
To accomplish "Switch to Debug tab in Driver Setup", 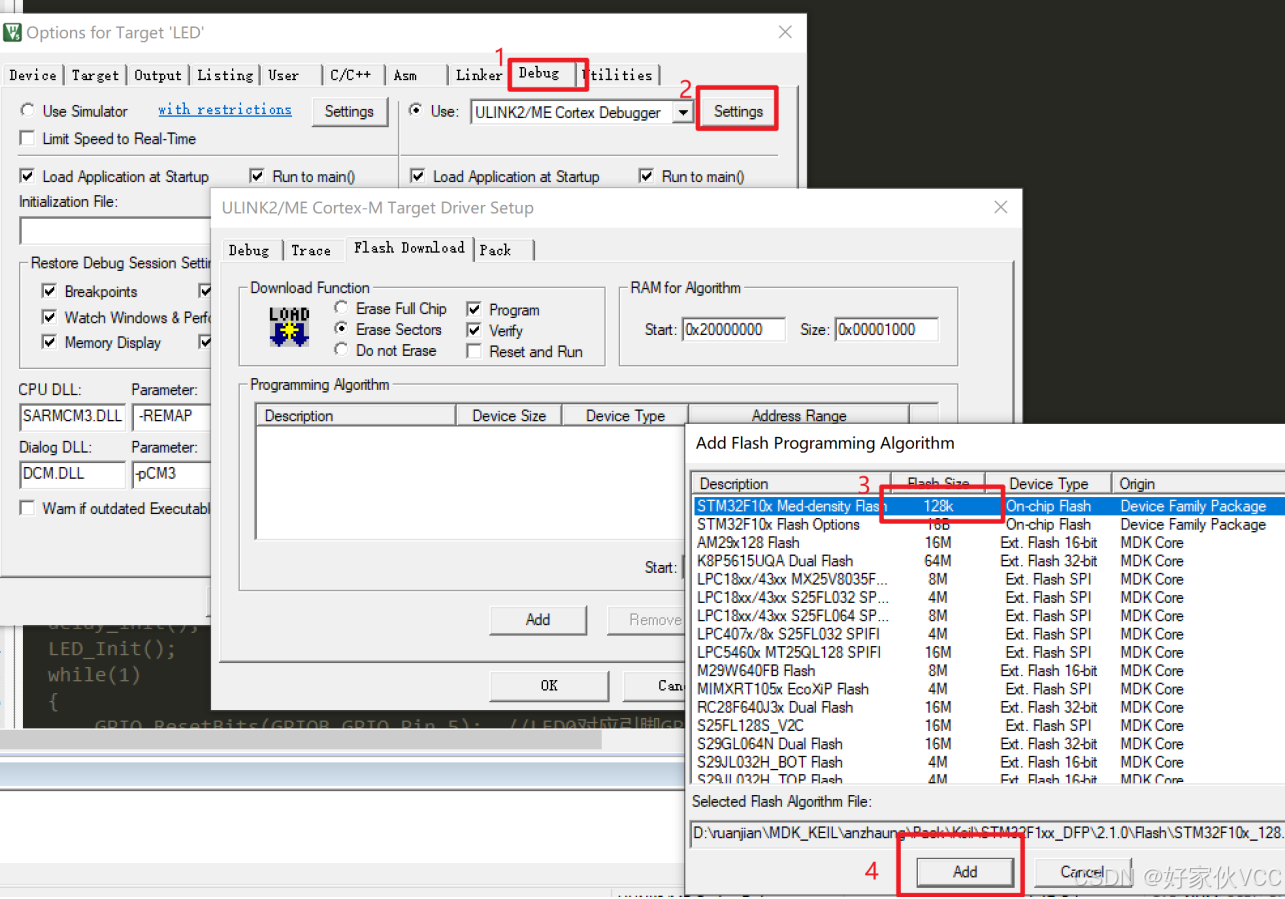I will pyautogui.click(x=248, y=250).
